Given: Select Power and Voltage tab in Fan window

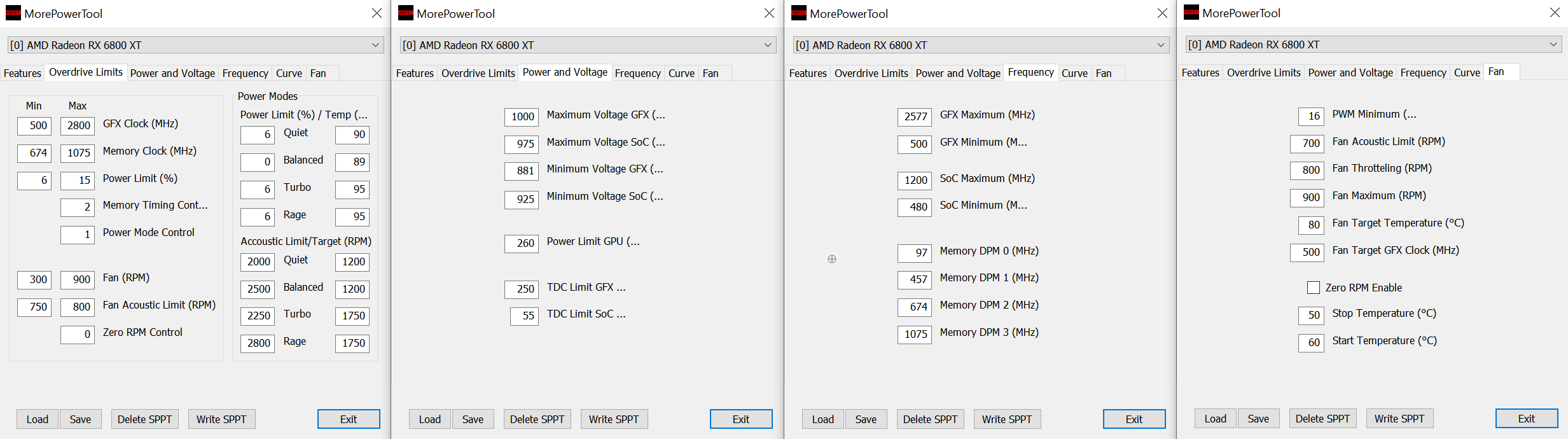Looking at the screenshot, I should pos(1350,73).
